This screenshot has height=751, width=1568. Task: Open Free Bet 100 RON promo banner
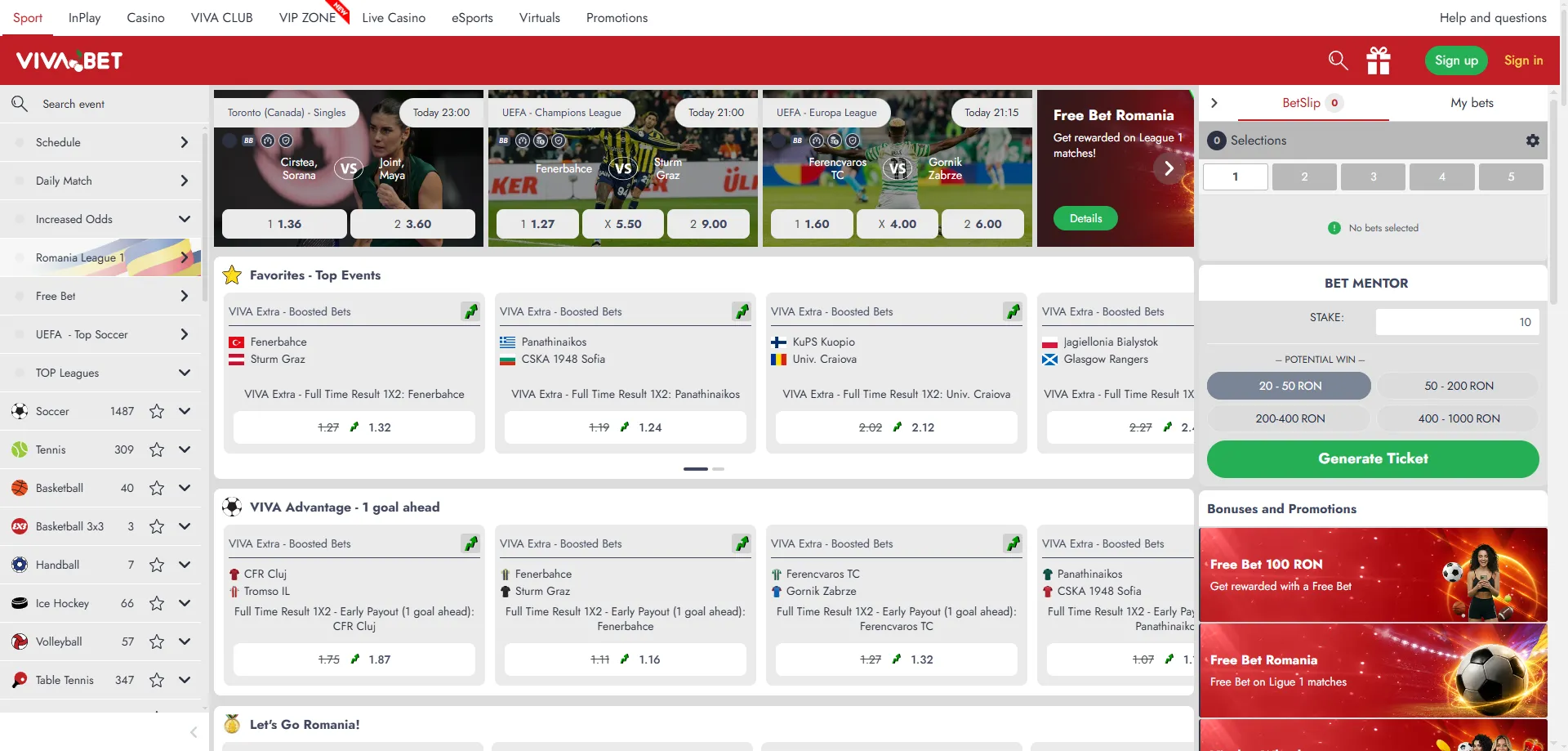coord(1373,574)
